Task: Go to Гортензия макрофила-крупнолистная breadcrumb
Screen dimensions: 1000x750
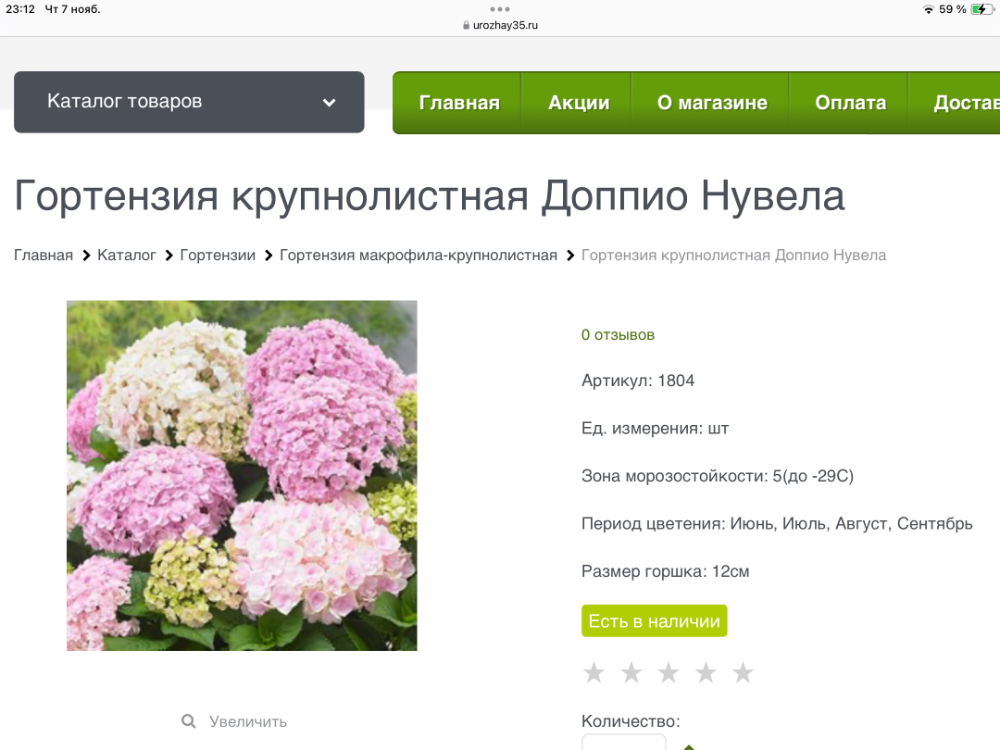Action: [x=418, y=255]
